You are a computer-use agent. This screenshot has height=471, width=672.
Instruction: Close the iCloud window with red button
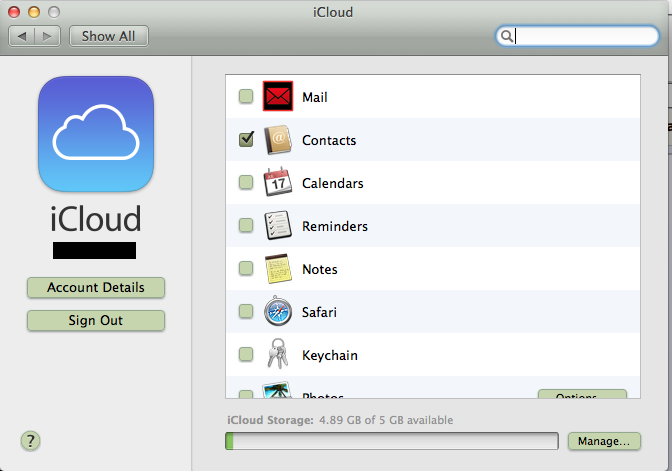point(14,12)
